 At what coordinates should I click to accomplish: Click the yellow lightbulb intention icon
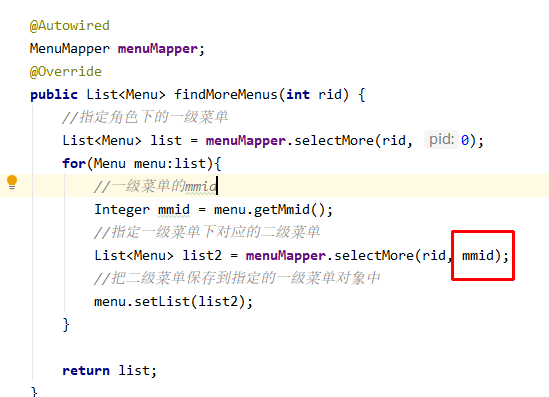coord(12,182)
